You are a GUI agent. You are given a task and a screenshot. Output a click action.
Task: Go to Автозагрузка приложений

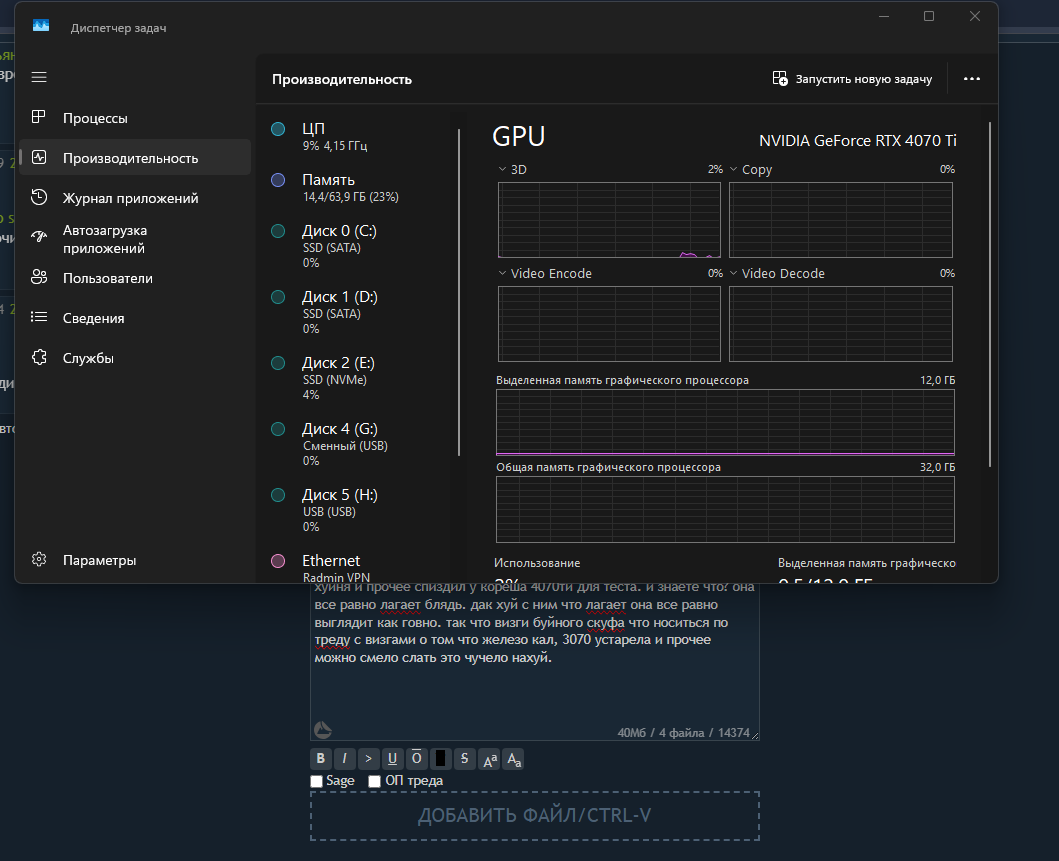(x=135, y=239)
